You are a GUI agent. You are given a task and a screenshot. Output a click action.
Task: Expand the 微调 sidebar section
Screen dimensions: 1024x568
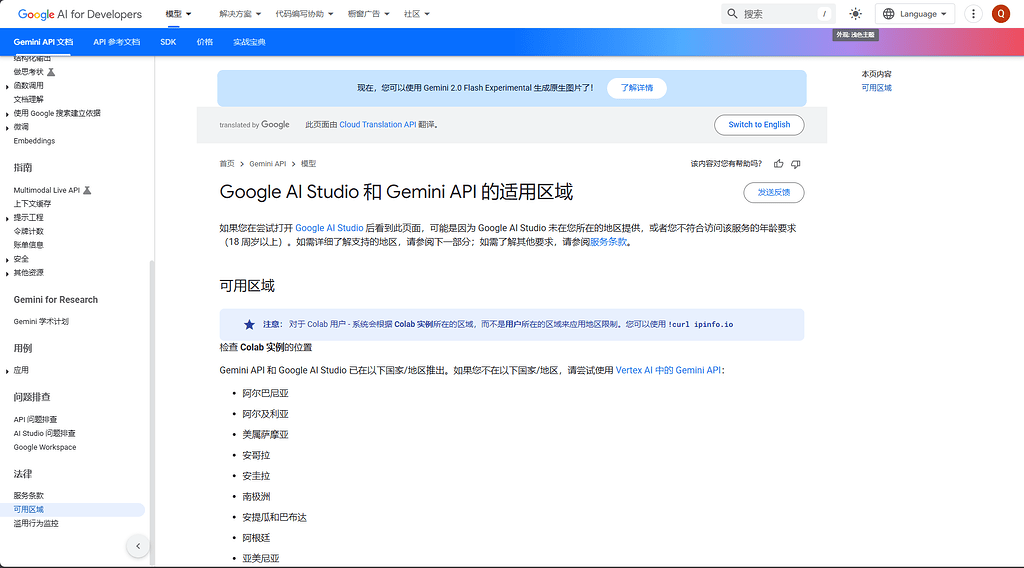click(7, 127)
